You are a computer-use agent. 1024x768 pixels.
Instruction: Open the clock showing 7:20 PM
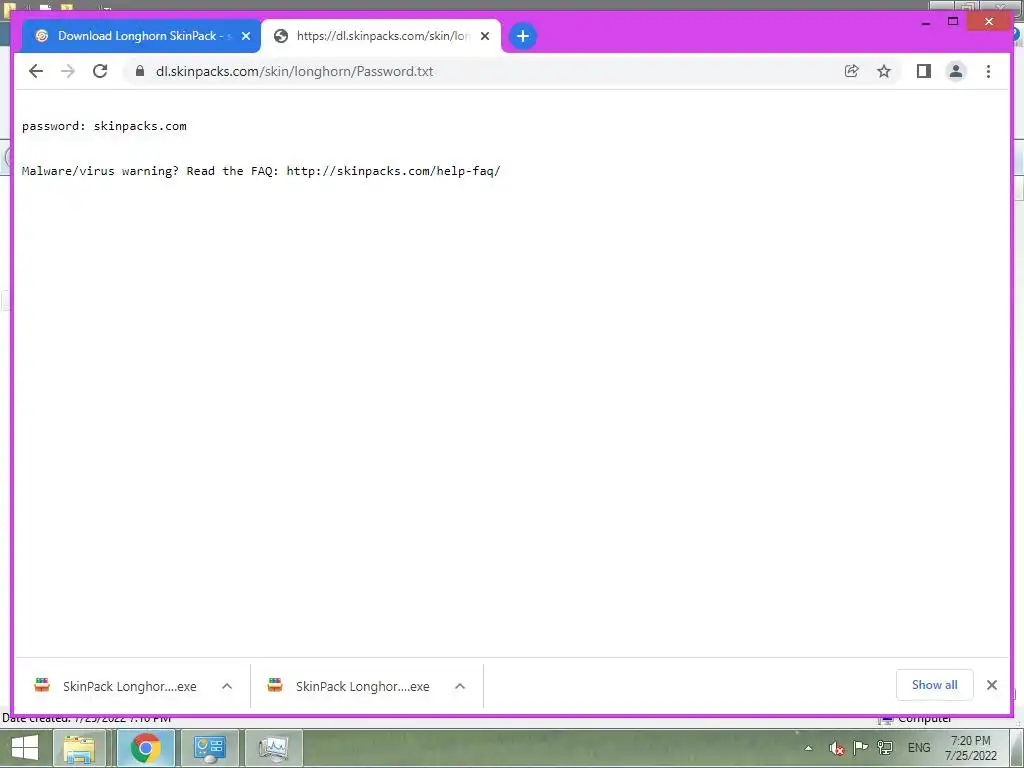point(971,748)
